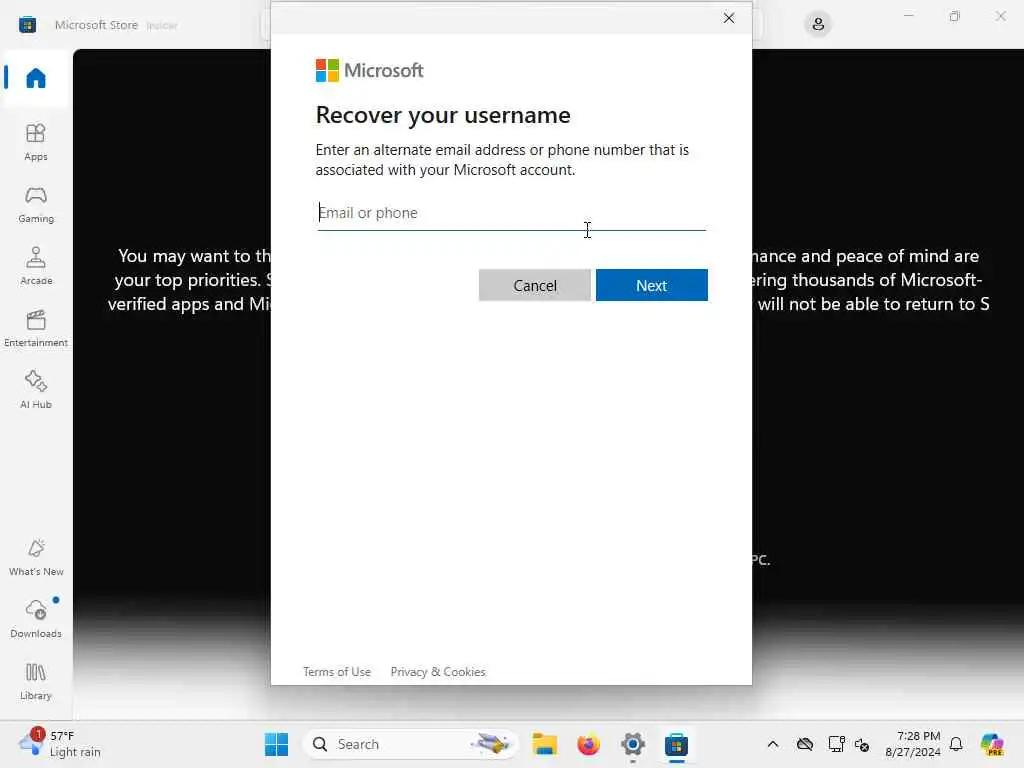Image resolution: width=1024 pixels, height=768 pixels.
Task: Go to the Gaming section
Action: tap(36, 204)
